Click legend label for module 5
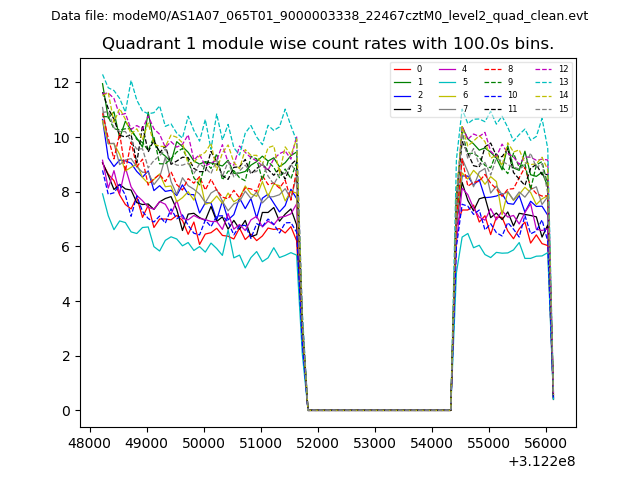The width and height of the screenshot is (640, 480). [464, 82]
